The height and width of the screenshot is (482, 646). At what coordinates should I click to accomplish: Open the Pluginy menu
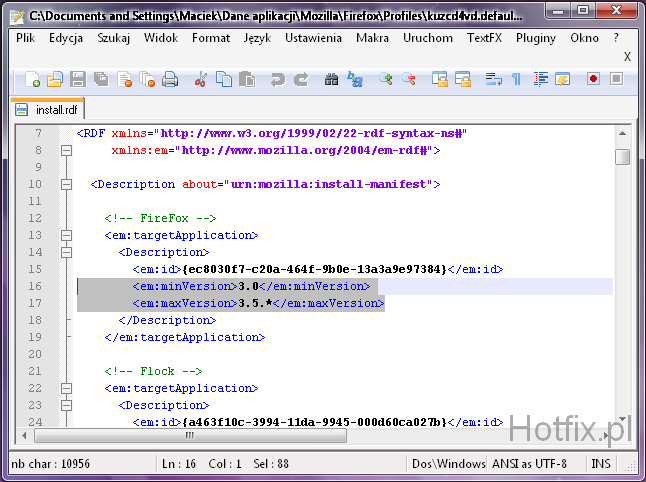536,38
